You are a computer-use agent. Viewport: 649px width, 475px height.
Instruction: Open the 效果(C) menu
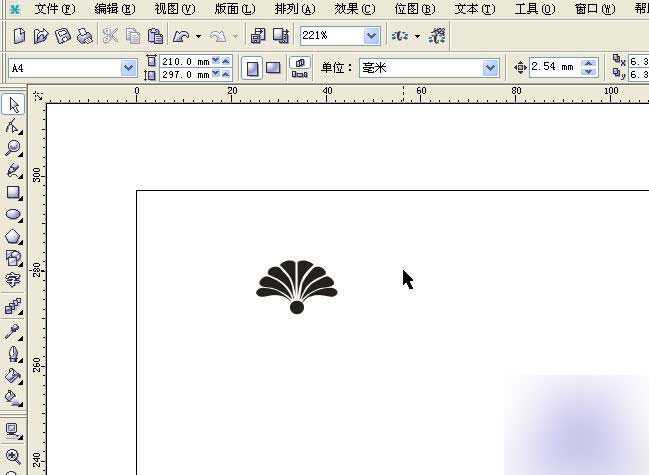[355, 9]
